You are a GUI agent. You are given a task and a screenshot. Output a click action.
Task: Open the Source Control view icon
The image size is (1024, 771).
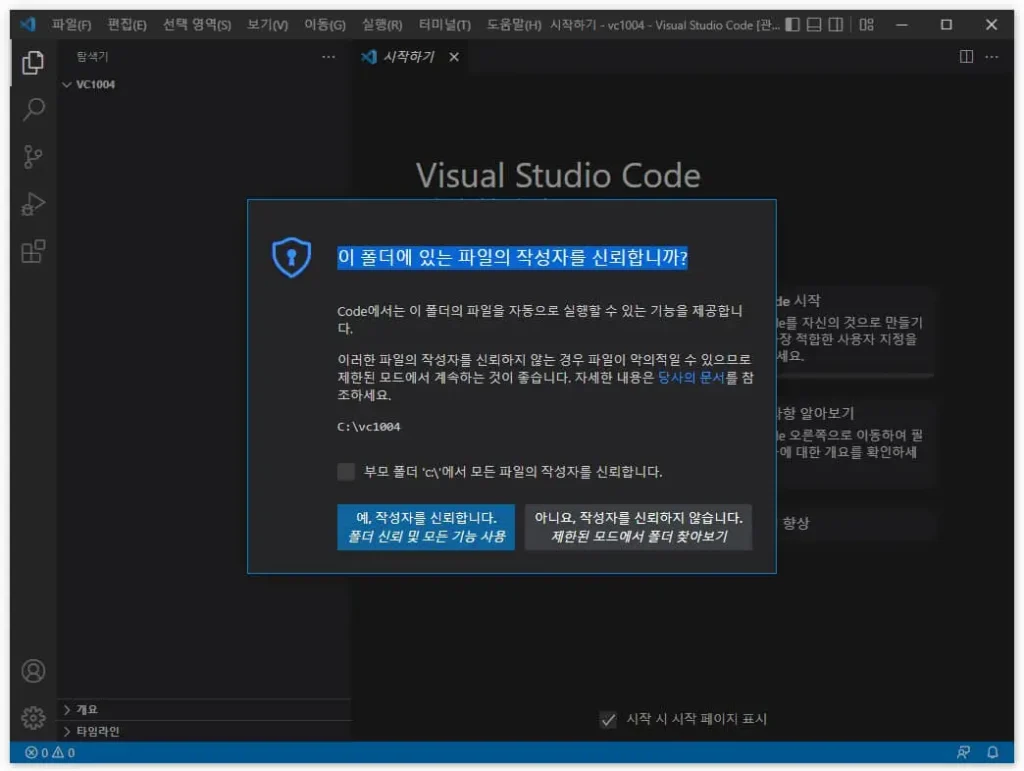[x=33, y=156]
